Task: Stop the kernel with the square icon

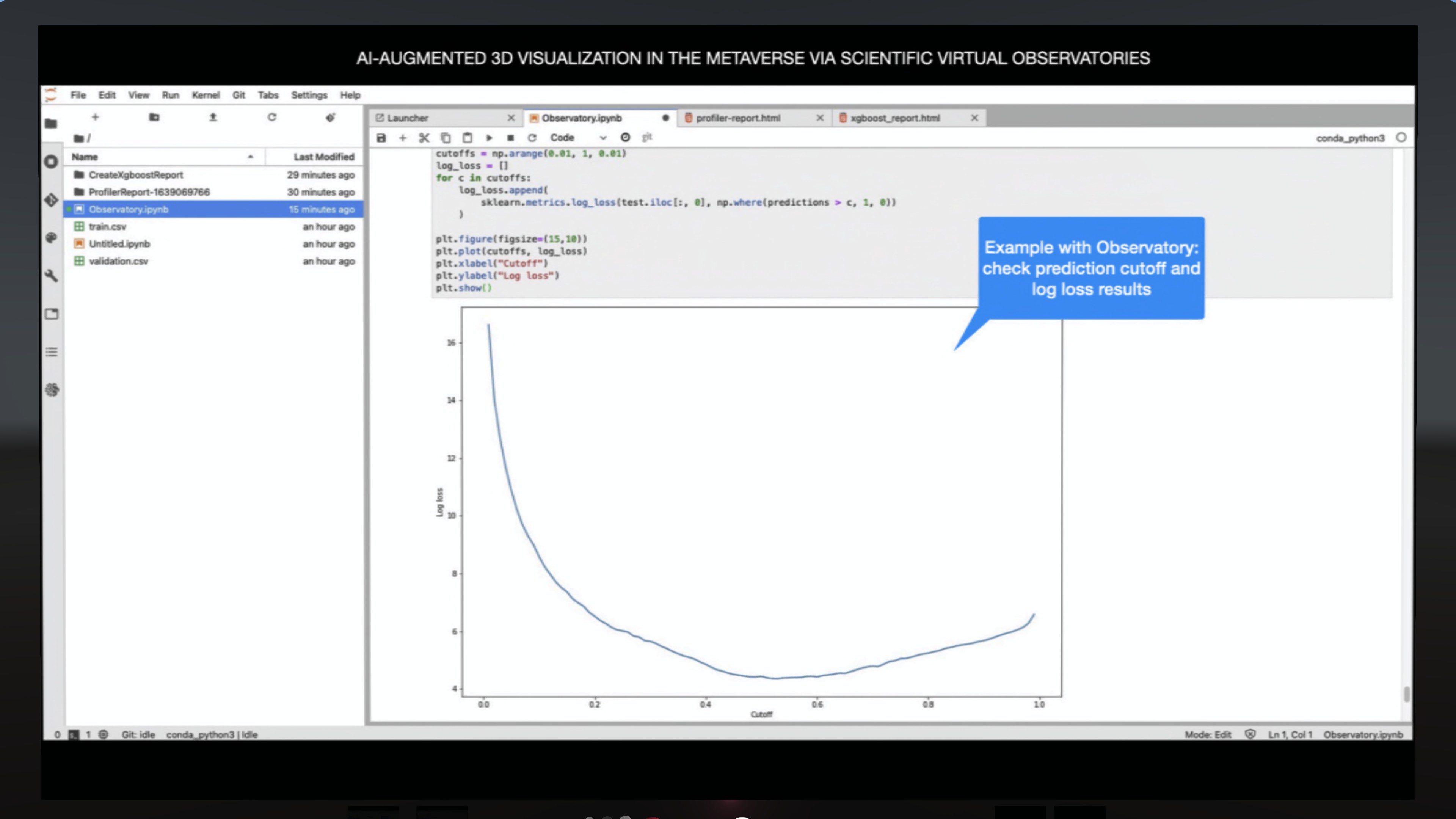Action: 510,137
